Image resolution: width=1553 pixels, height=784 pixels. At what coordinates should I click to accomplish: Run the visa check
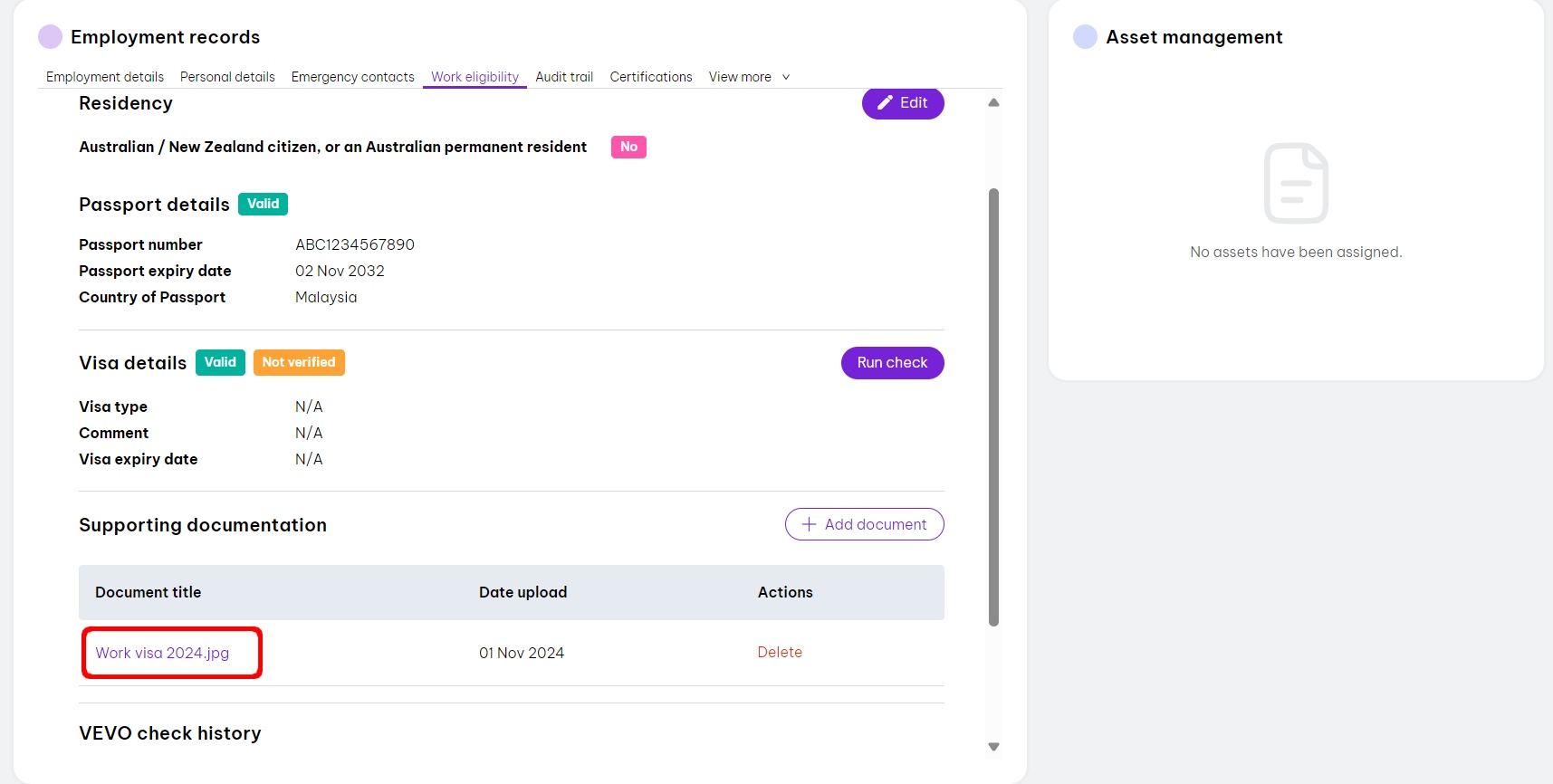[x=892, y=363]
